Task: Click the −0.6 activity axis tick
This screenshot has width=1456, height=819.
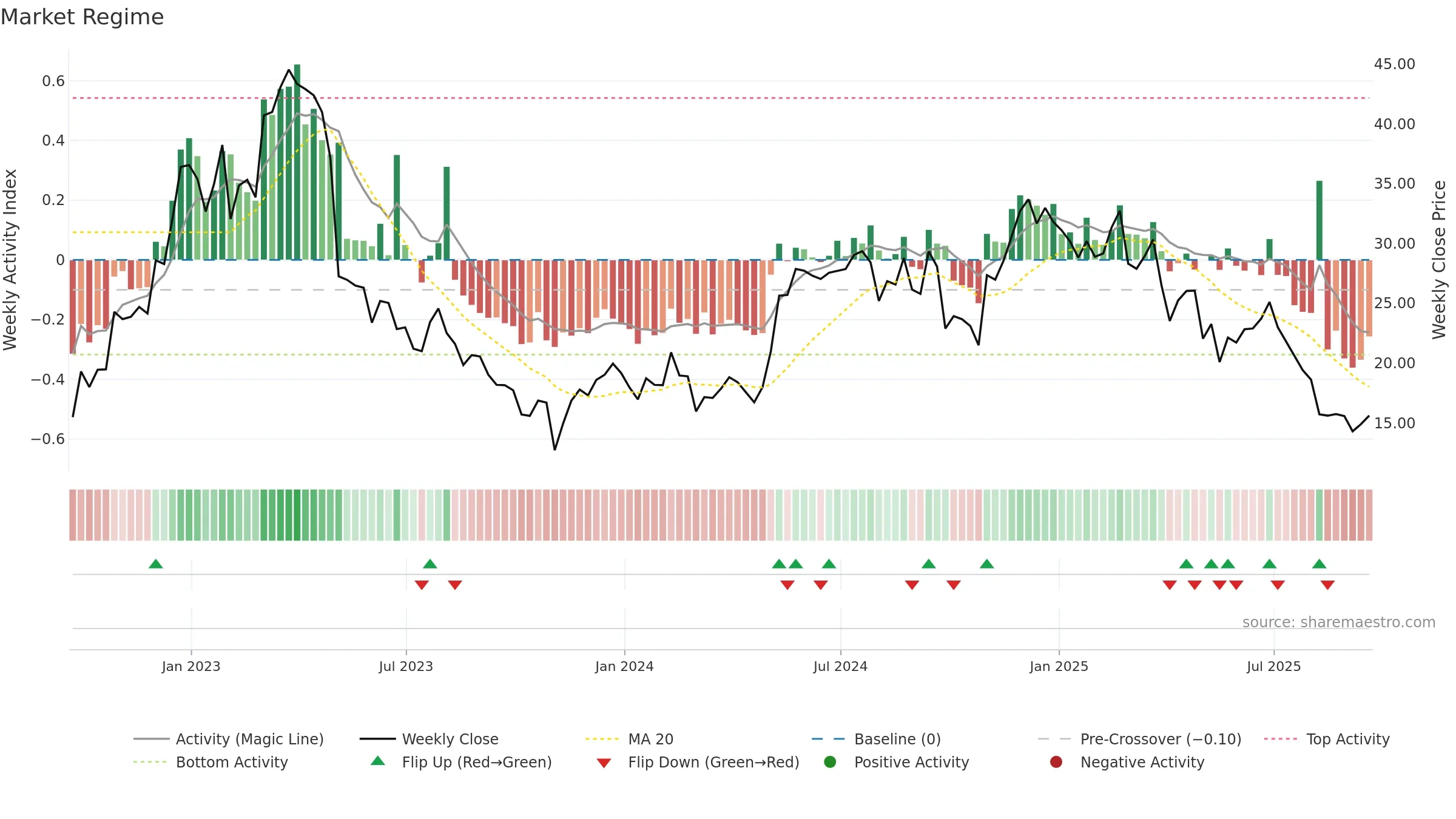Action: (48, 439)
